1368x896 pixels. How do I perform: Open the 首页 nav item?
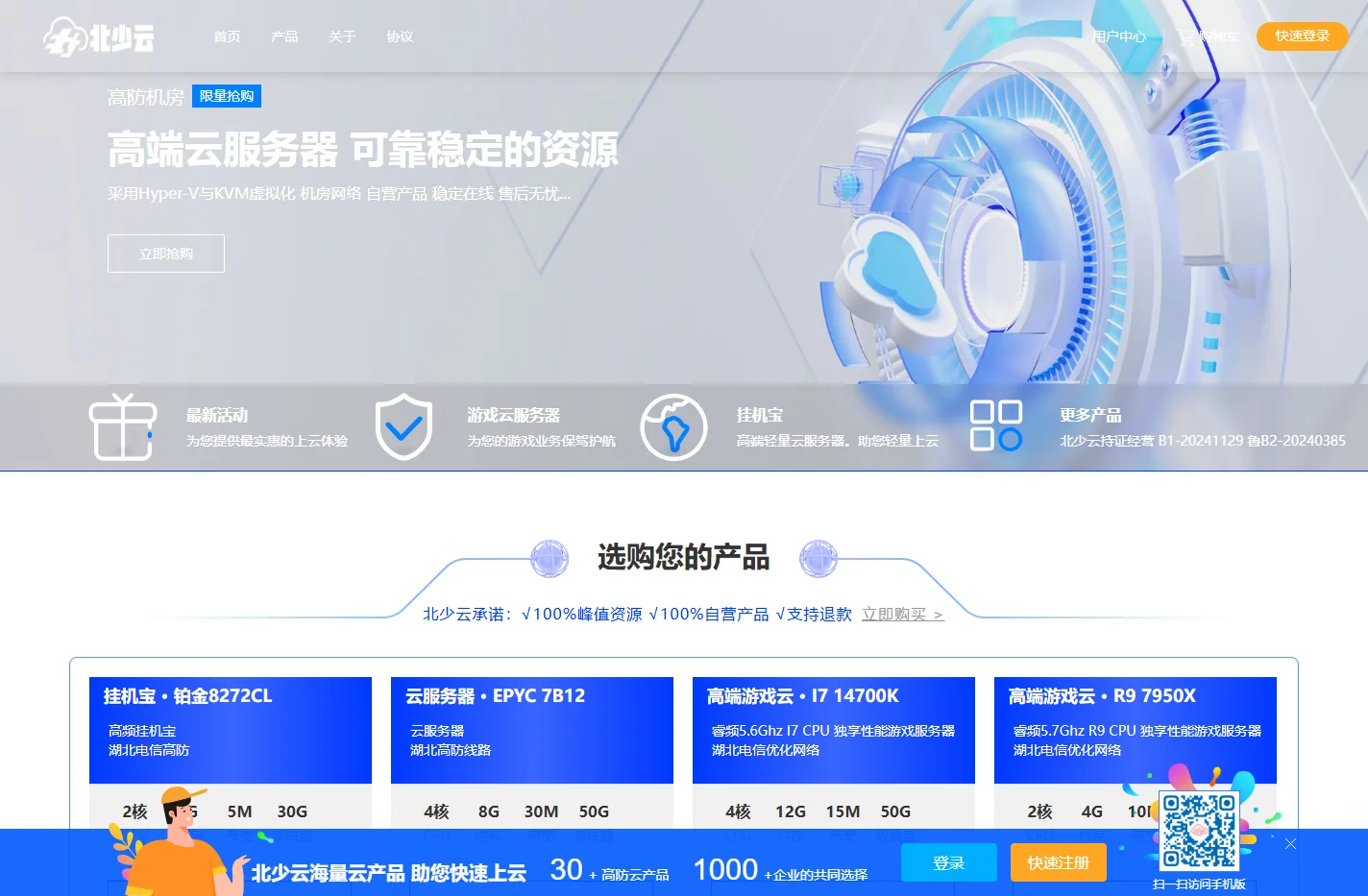click(228, 36)
